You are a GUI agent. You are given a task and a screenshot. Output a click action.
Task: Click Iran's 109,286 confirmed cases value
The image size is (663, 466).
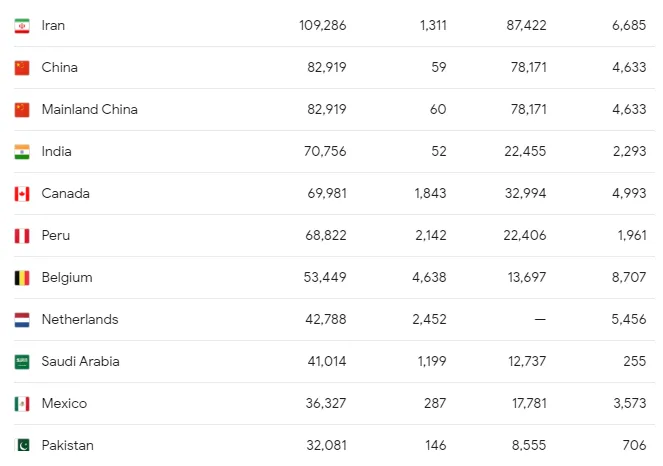pos(323,25)
